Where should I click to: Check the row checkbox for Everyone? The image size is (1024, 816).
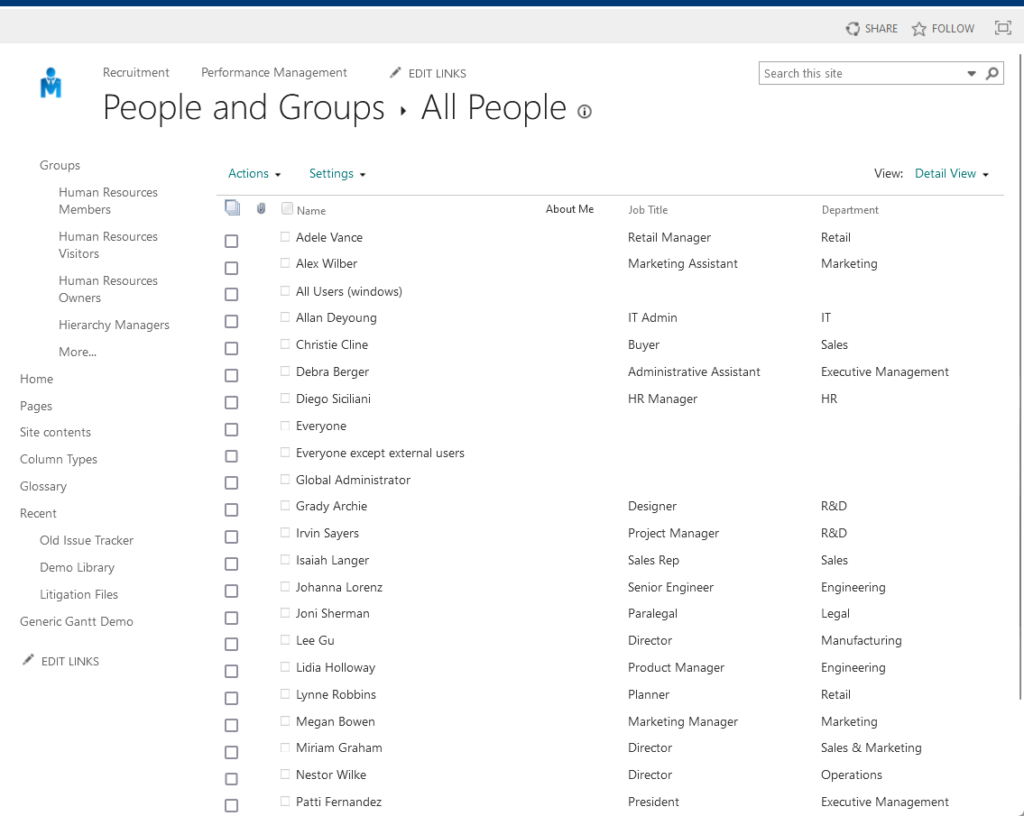coord(231,430)
